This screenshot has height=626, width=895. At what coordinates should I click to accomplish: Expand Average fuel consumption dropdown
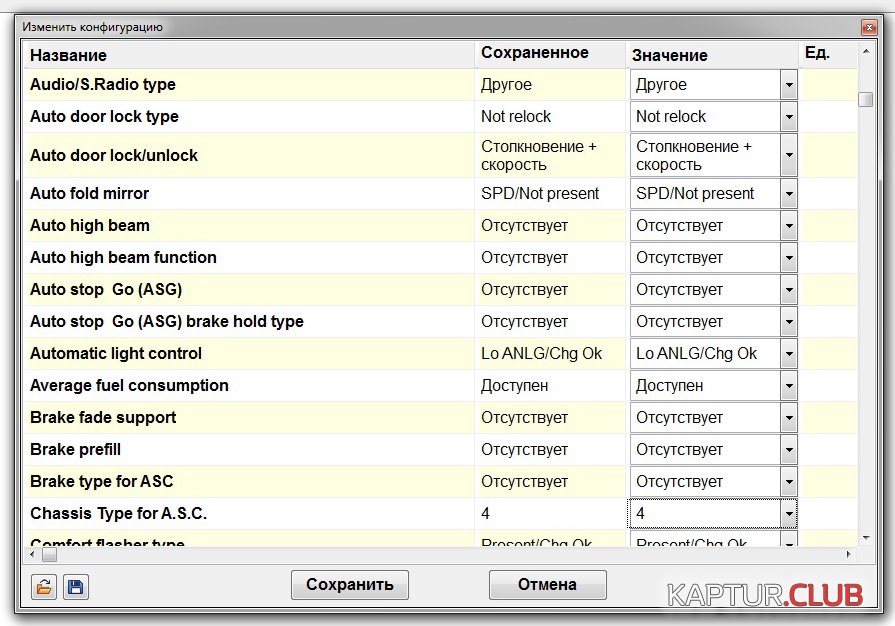(x=788, y=386)
